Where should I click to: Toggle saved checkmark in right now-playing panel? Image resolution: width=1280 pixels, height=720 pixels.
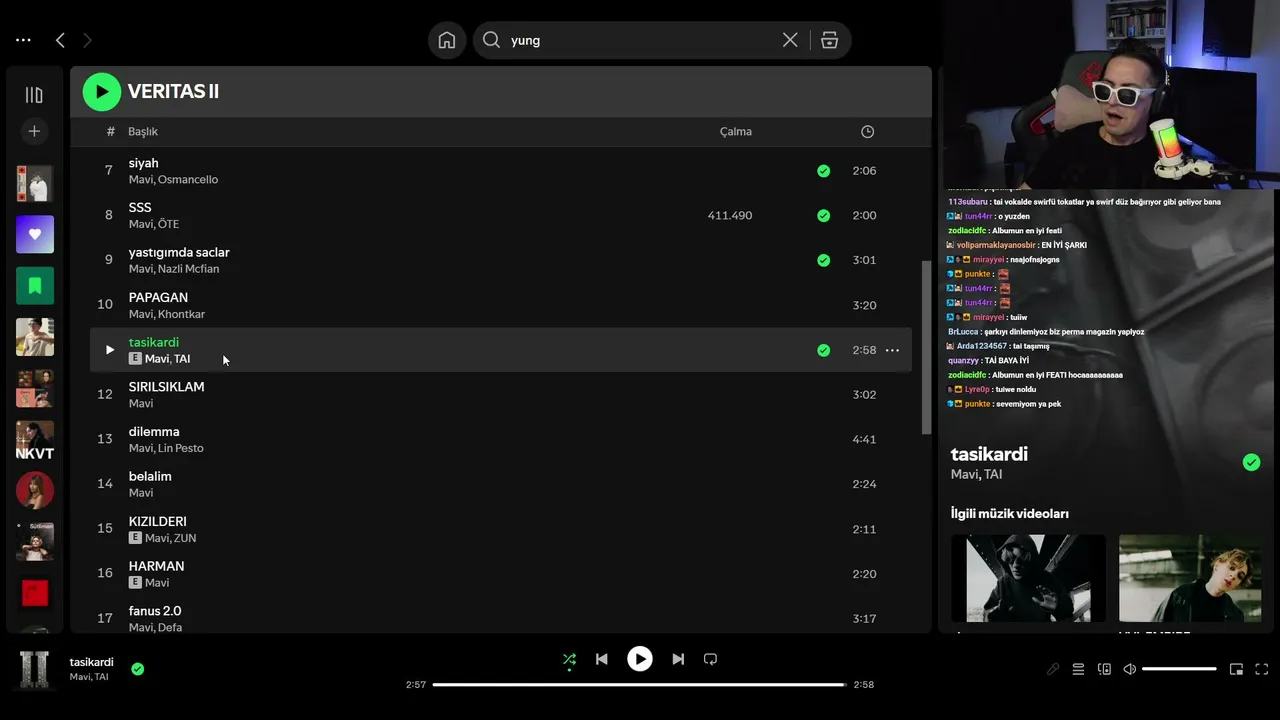point(1251,462)
